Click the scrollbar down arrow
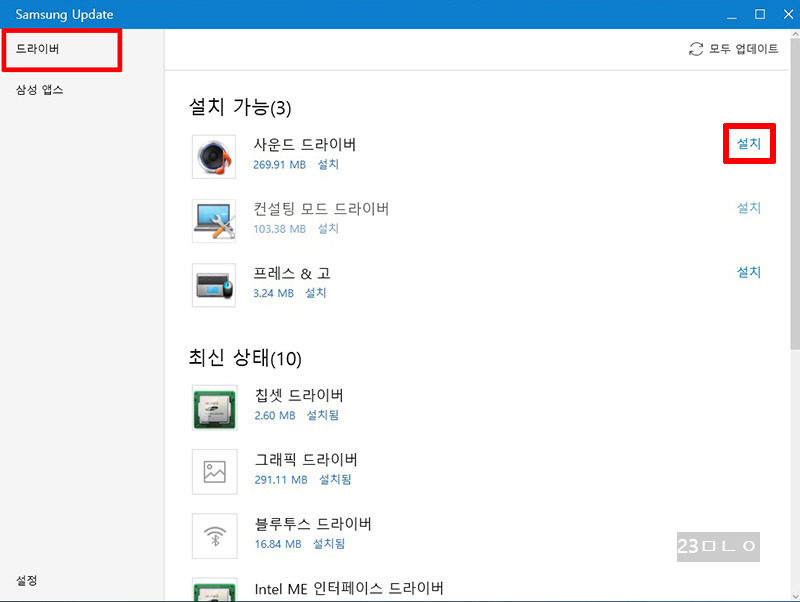 point(795,596)
